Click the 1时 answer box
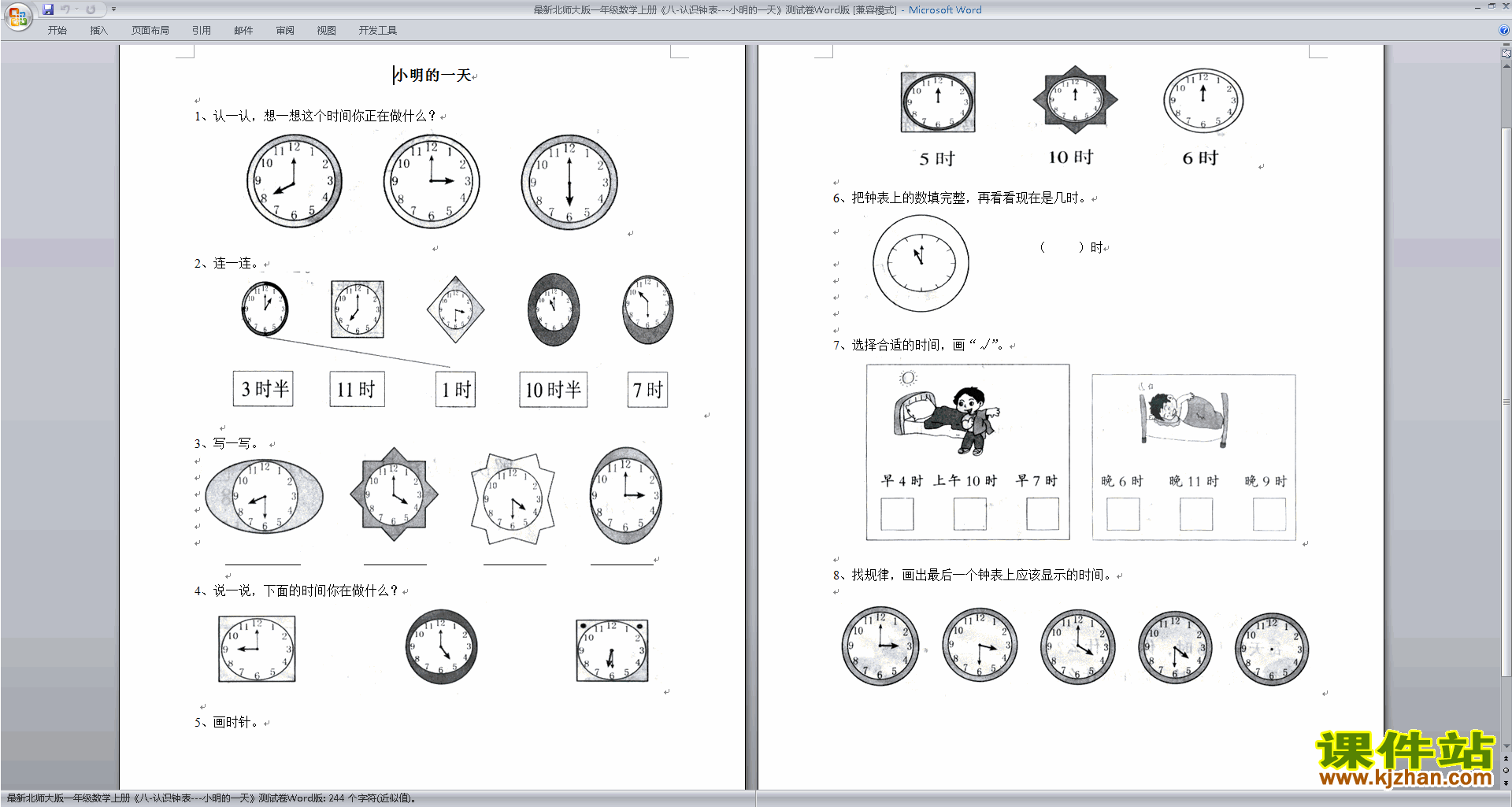Viewport: 1512px width, 807px height. 455,390
